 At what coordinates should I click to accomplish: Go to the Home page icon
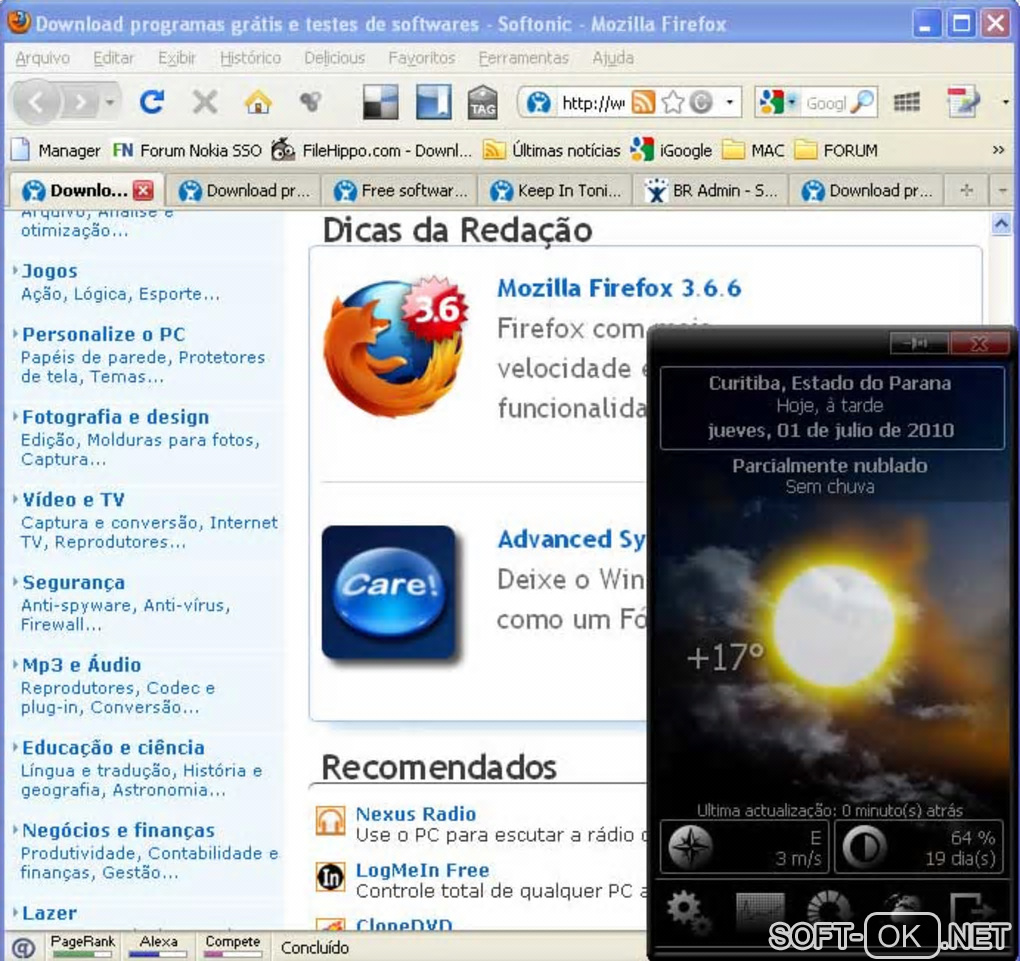[258, 102]
